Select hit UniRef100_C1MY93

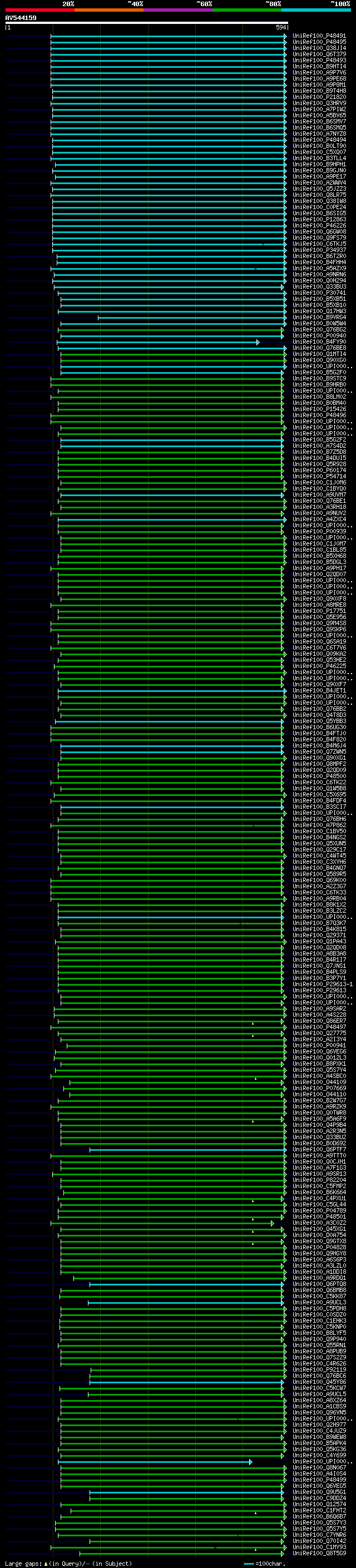319,1548
